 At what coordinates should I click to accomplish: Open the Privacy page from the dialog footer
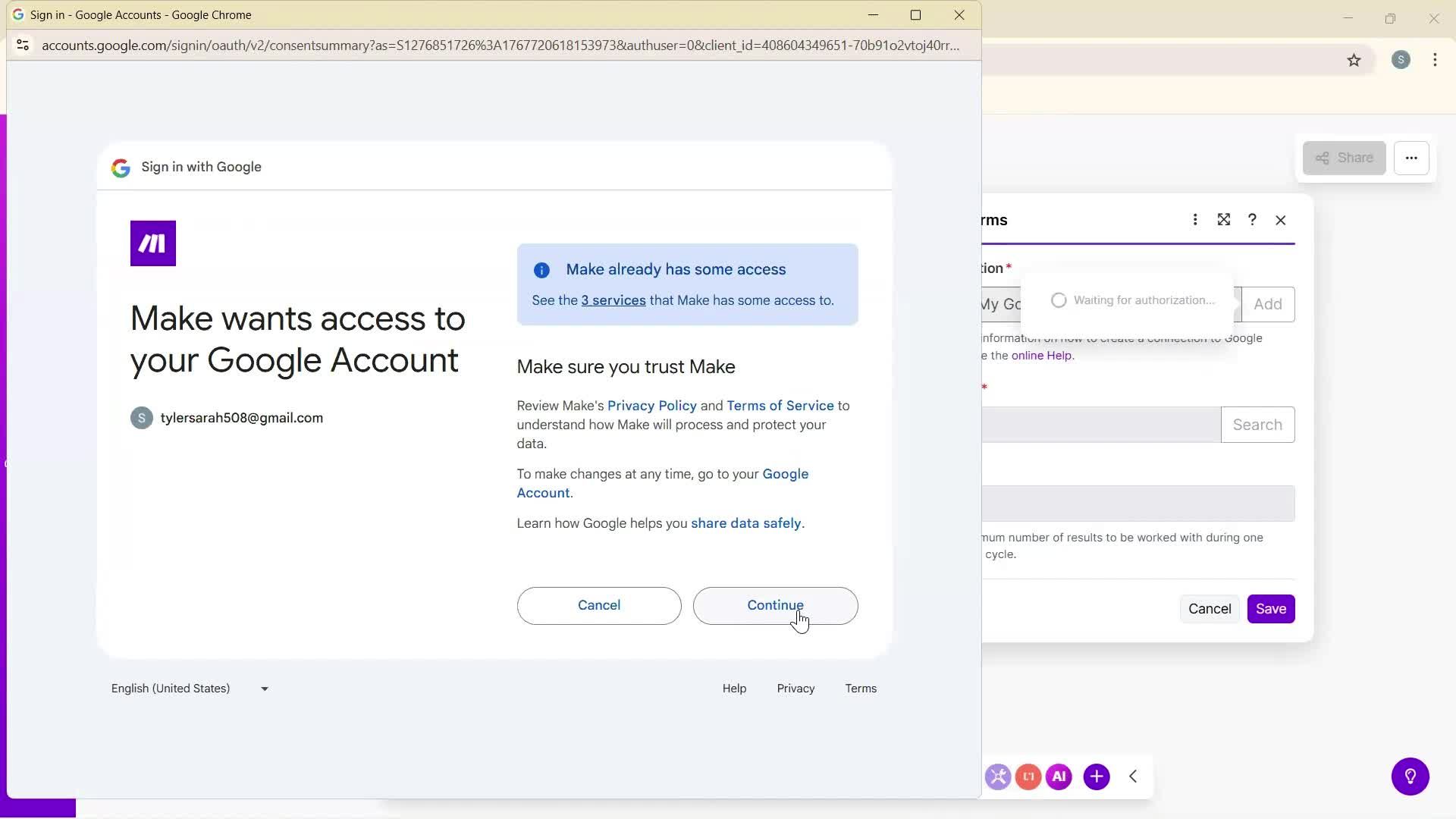795,689
